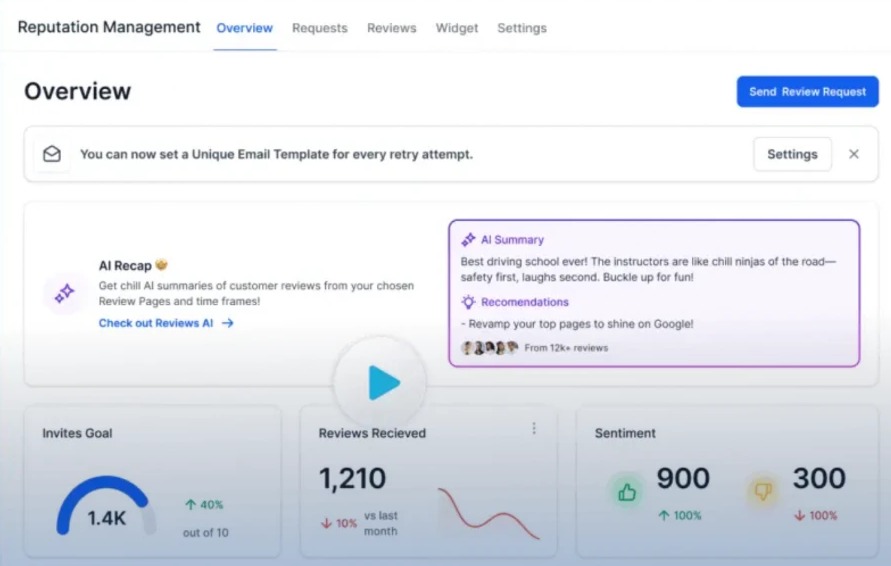Click the red 100% down indicator
The height and width of the screenshot is (566, 891).
coord(815,515)
